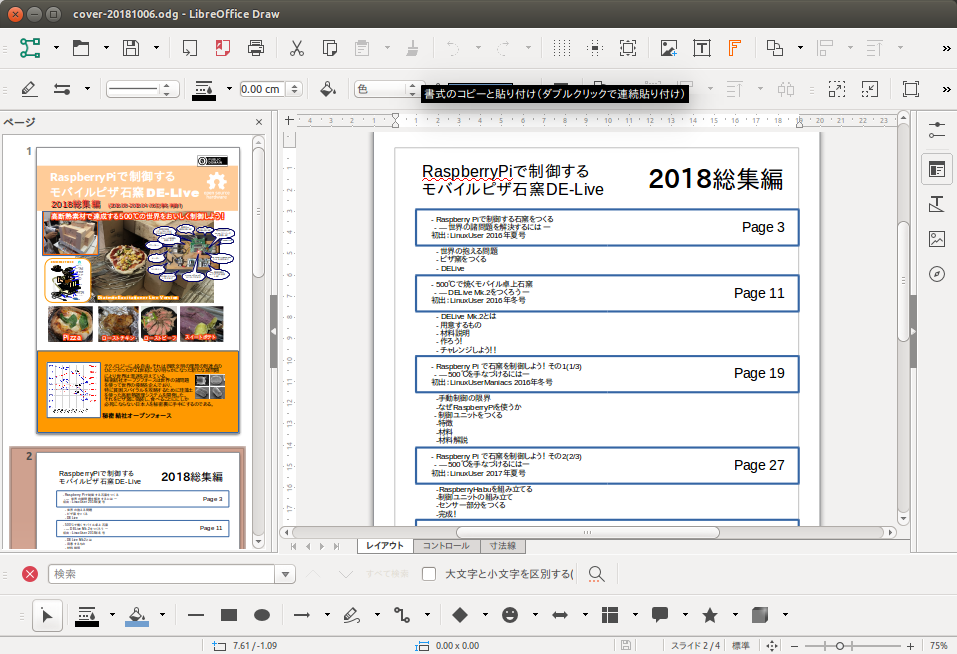This screenshot has height=654, width=957.
Task: Focus the 検索 search input field
Action: pyautogui.click(x=162, y=574)
